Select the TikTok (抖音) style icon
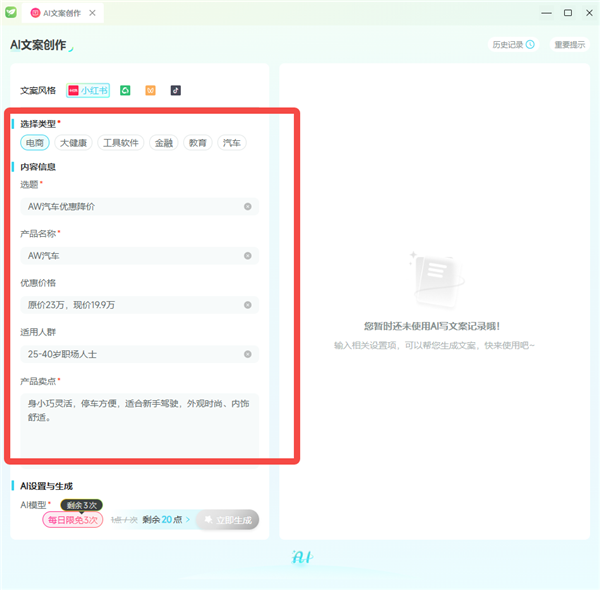The image size is (600, 590). [x=176, y=90]
